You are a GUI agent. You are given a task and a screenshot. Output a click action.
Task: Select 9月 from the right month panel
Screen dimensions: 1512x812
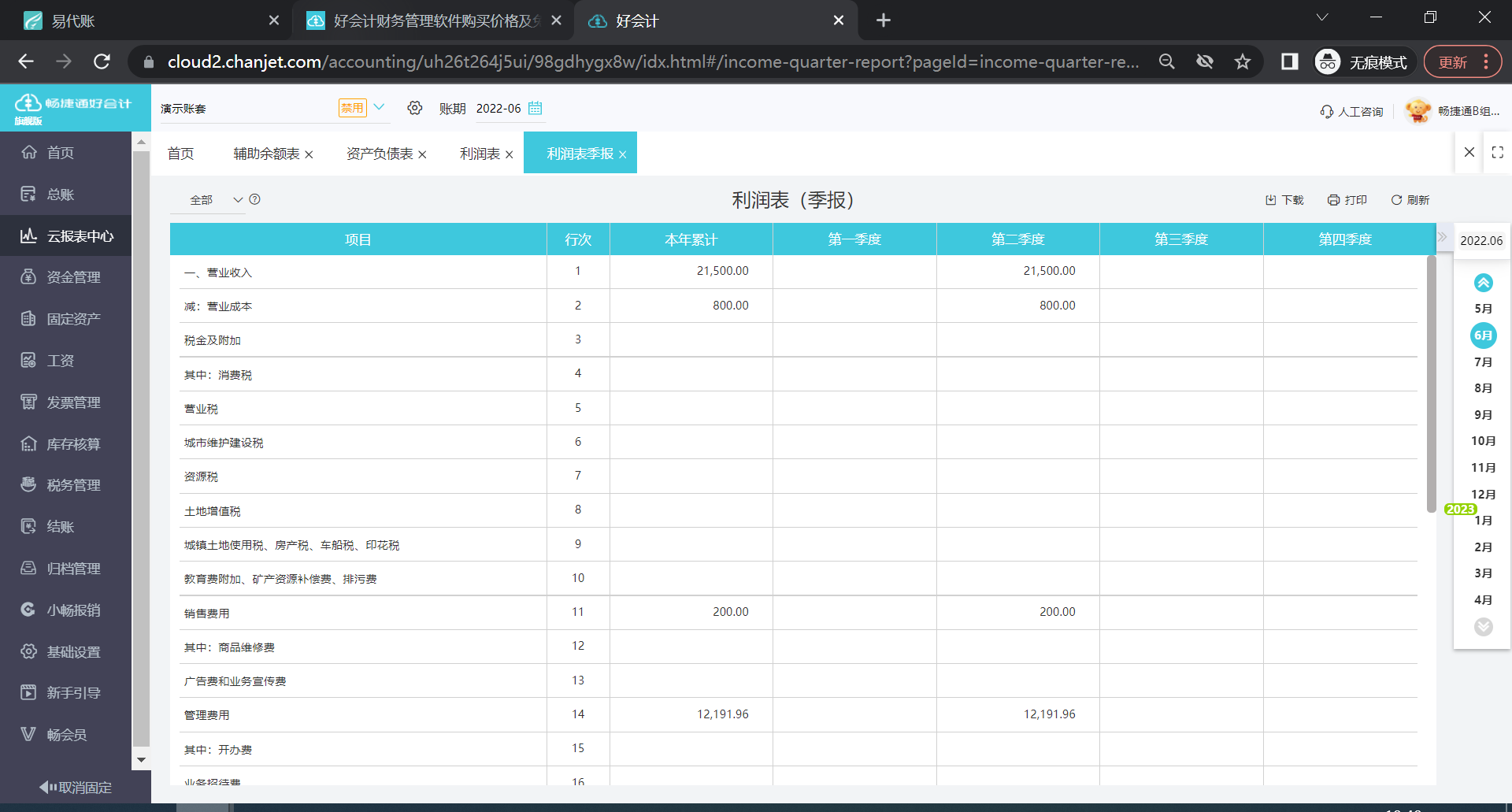pyautogui.click(x=1484, y=414)
